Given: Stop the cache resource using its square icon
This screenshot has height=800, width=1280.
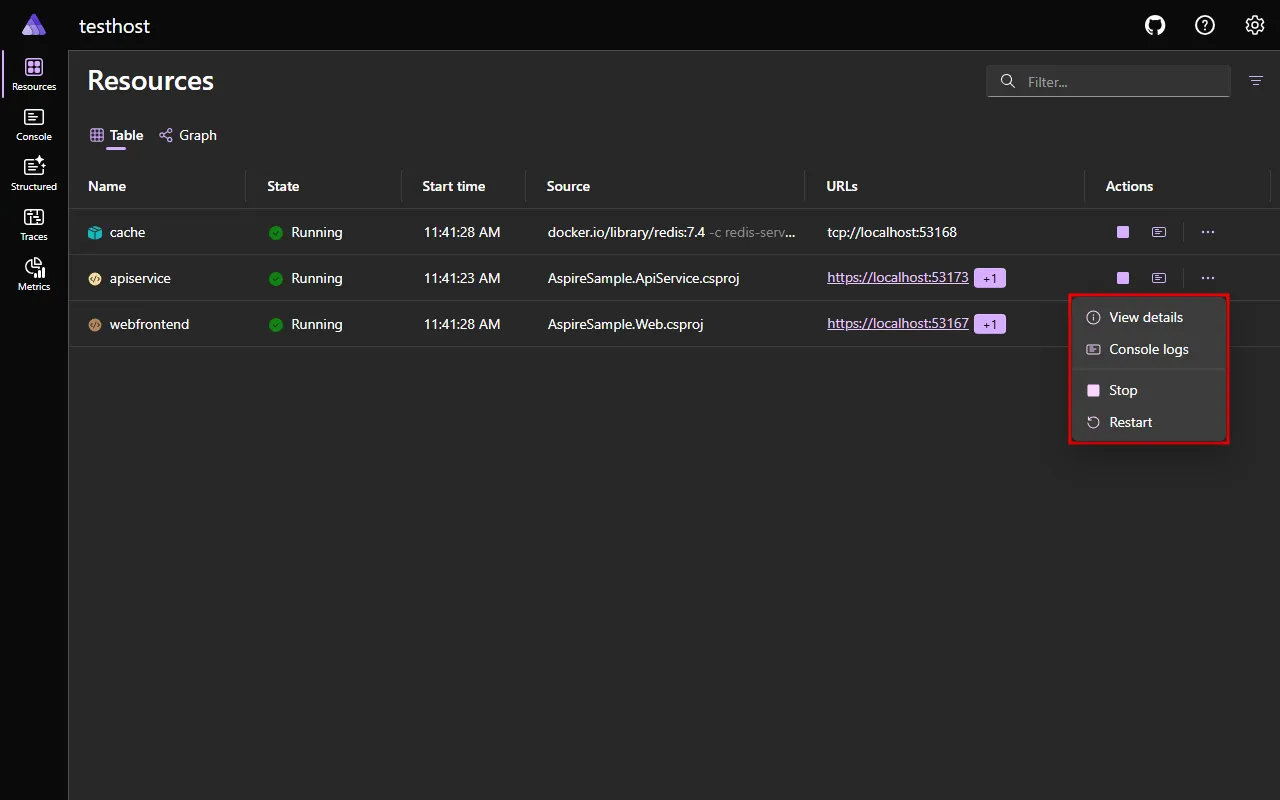Looking at the screenshot, I should pos(1122,231).
